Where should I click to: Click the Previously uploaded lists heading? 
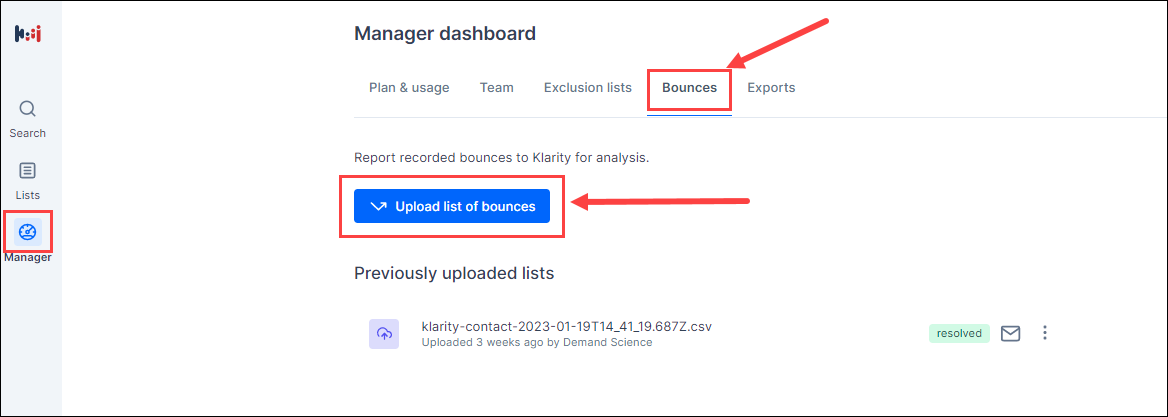(x=454, y=273)
